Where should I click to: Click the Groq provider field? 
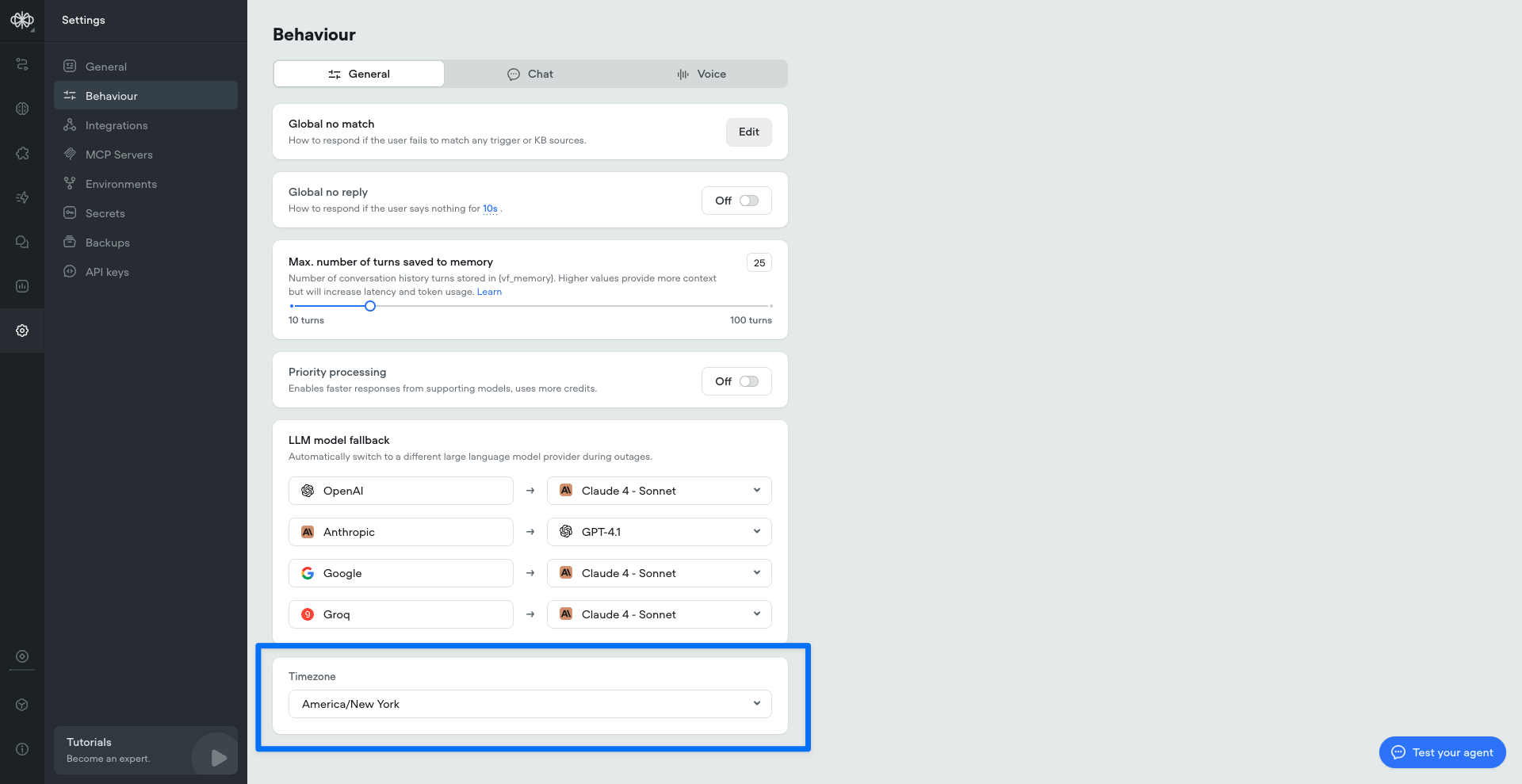(401, 614)
